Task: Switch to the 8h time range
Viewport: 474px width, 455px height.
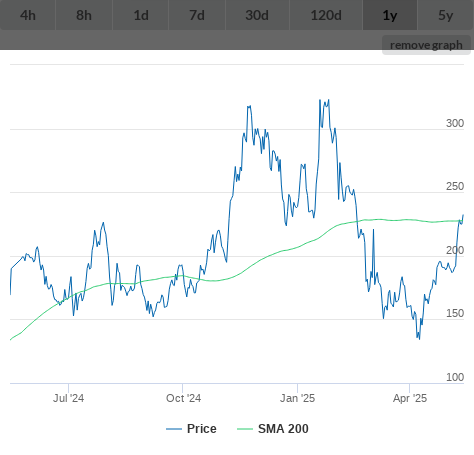Action: (x=84, y=15)
